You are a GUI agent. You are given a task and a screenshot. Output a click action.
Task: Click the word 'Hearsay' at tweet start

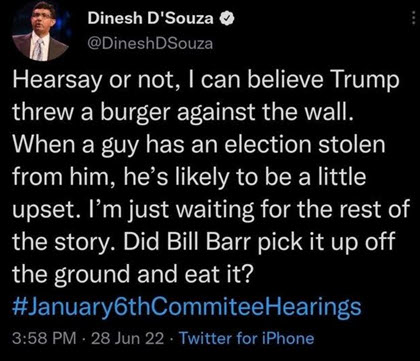(x=56, y=81)
